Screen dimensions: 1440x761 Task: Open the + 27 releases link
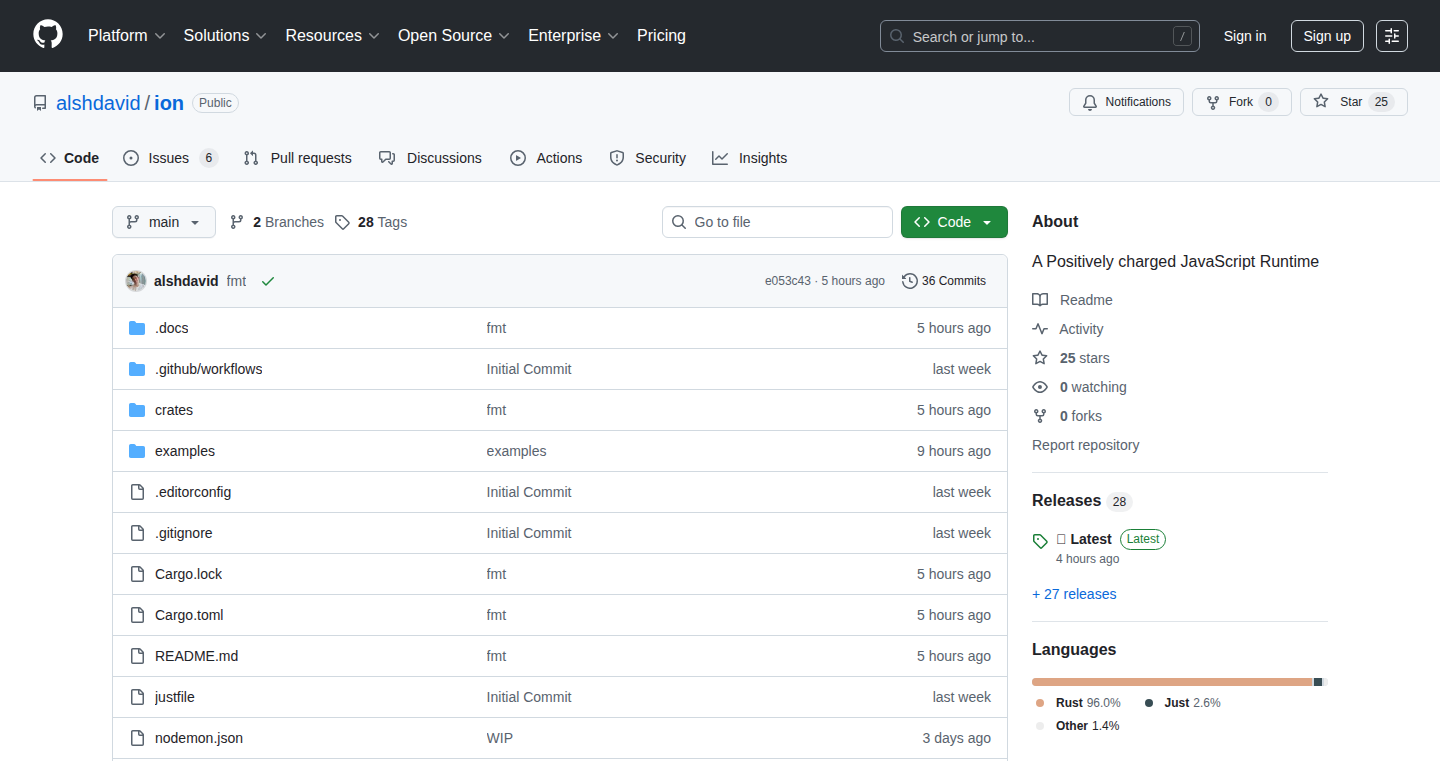[1074, 594]
